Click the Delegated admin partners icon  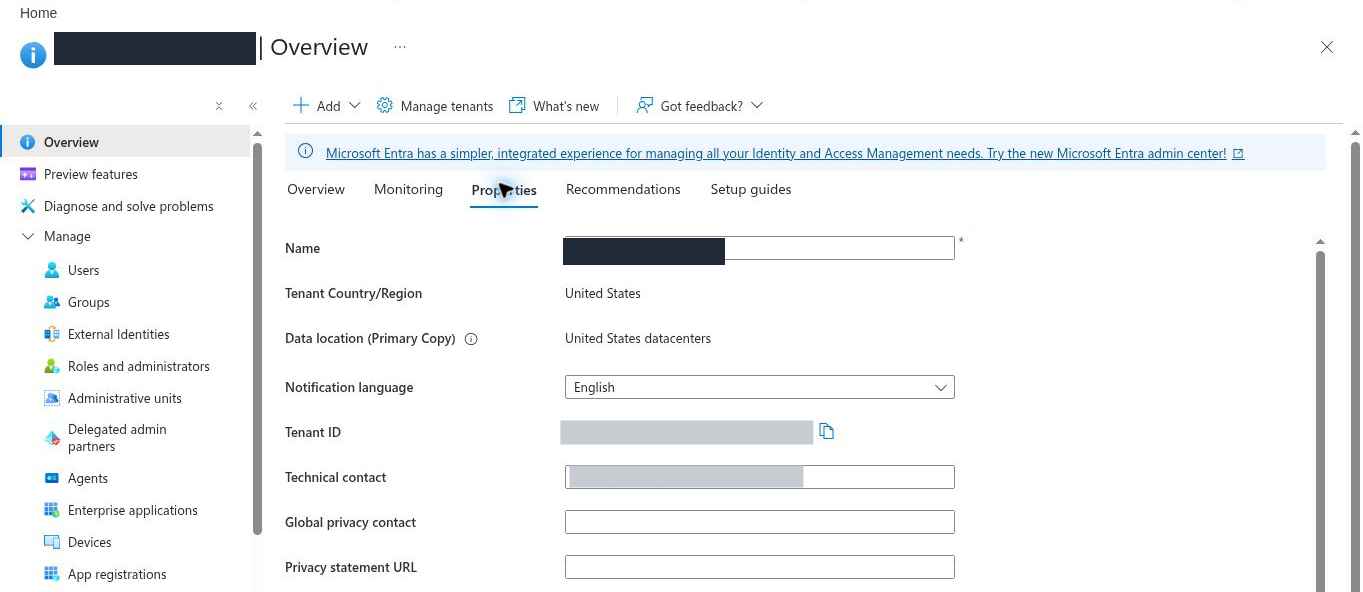52,438
